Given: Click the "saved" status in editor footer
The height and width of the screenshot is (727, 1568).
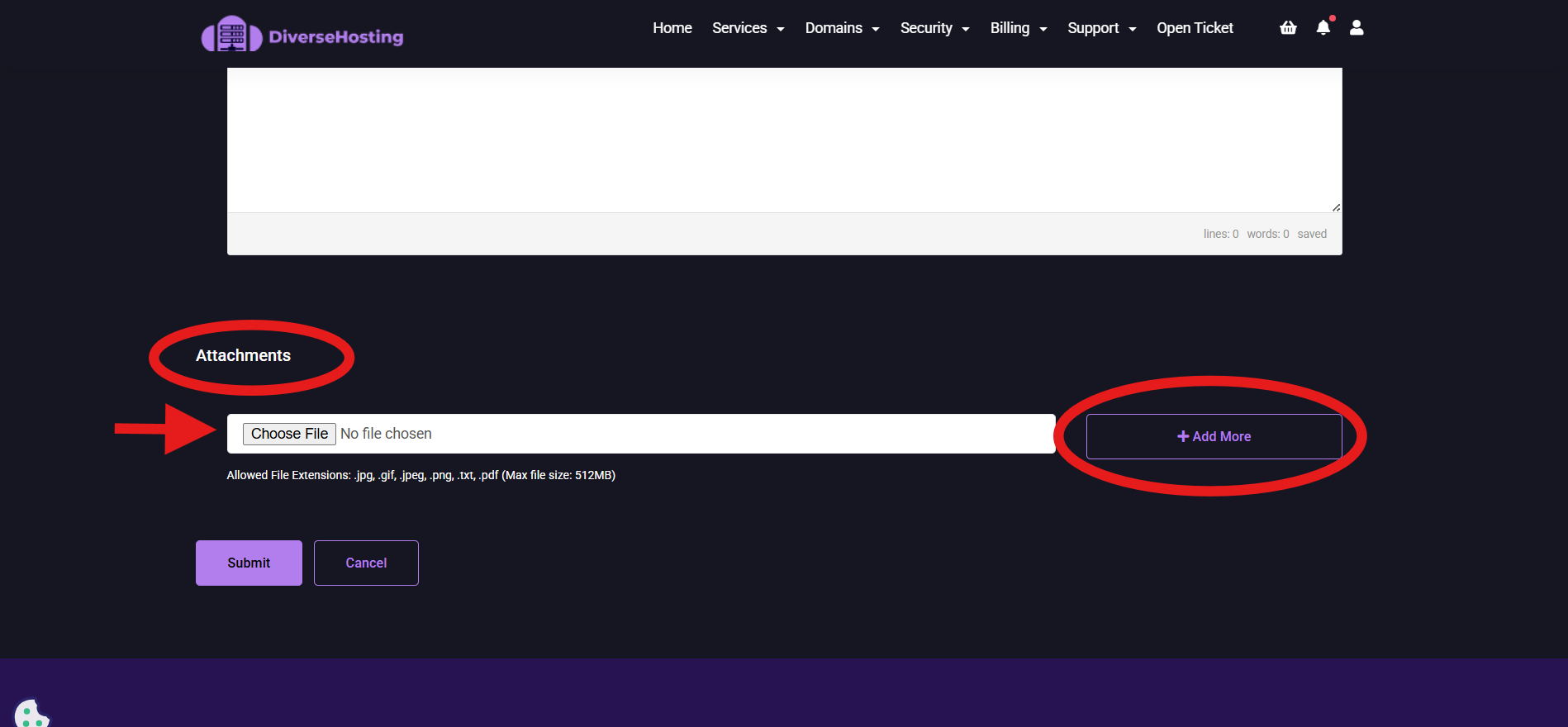Looking at the screenshot, I should coord(1311,234).
